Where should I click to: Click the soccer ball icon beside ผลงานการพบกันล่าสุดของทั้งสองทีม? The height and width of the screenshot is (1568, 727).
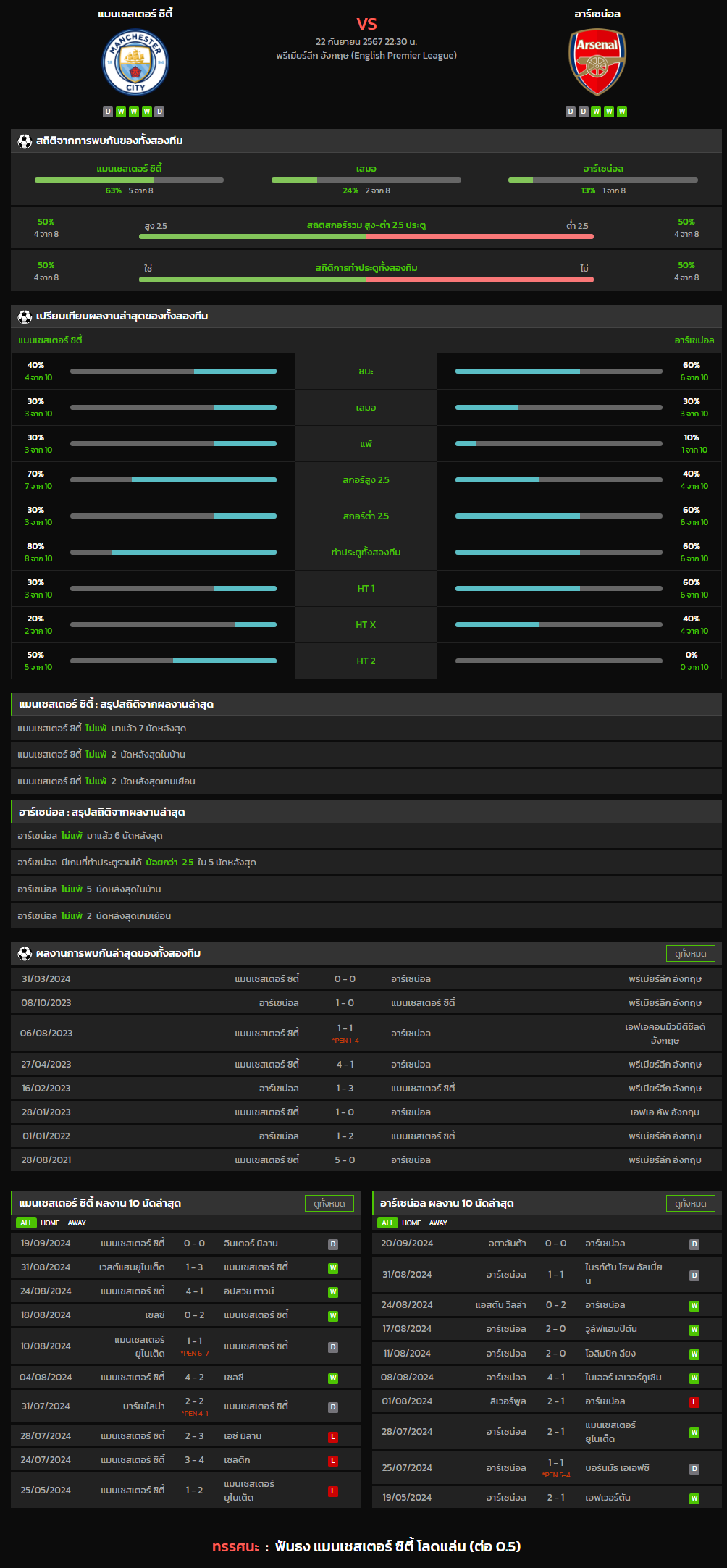tap(25, 954)
